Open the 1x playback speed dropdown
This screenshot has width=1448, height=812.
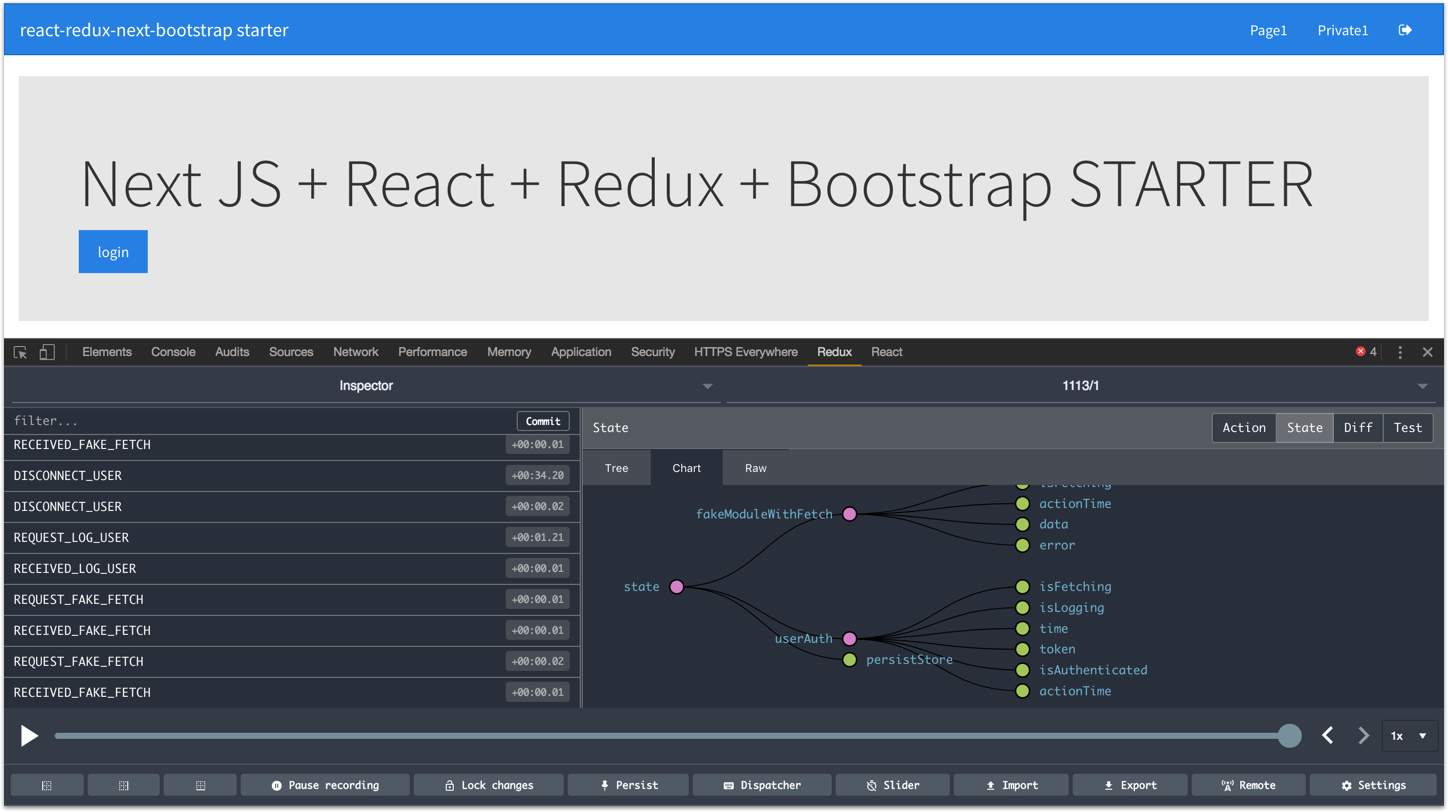point(1408,736)
